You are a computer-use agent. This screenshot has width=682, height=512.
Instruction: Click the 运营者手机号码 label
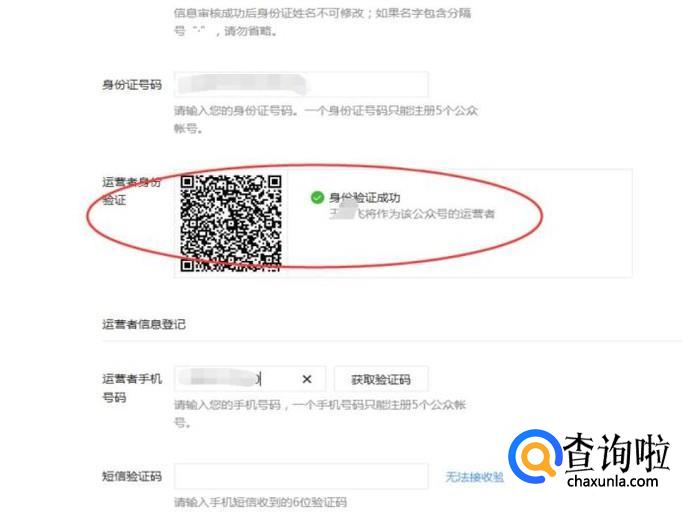pyautogui.click(x=132, y=388)
